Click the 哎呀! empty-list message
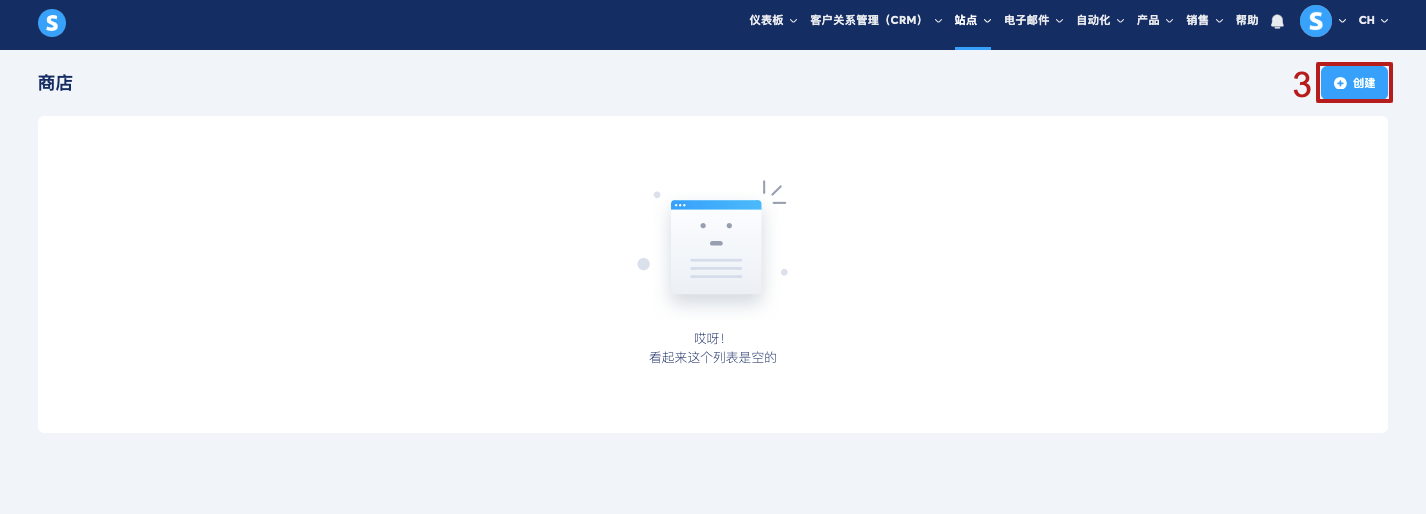 [x=709, y=339]
